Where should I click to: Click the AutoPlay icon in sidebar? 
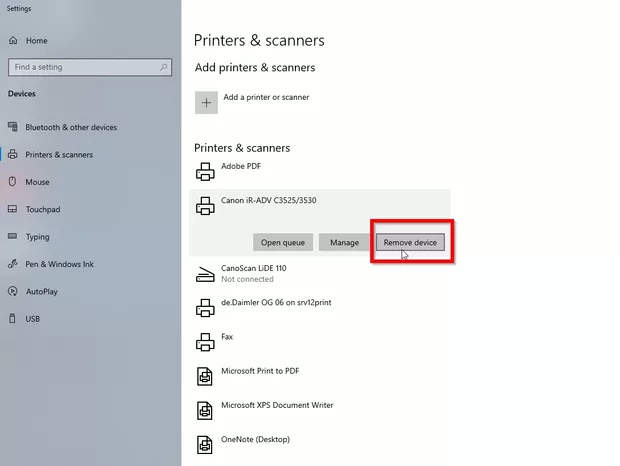(x=13, y=291)
